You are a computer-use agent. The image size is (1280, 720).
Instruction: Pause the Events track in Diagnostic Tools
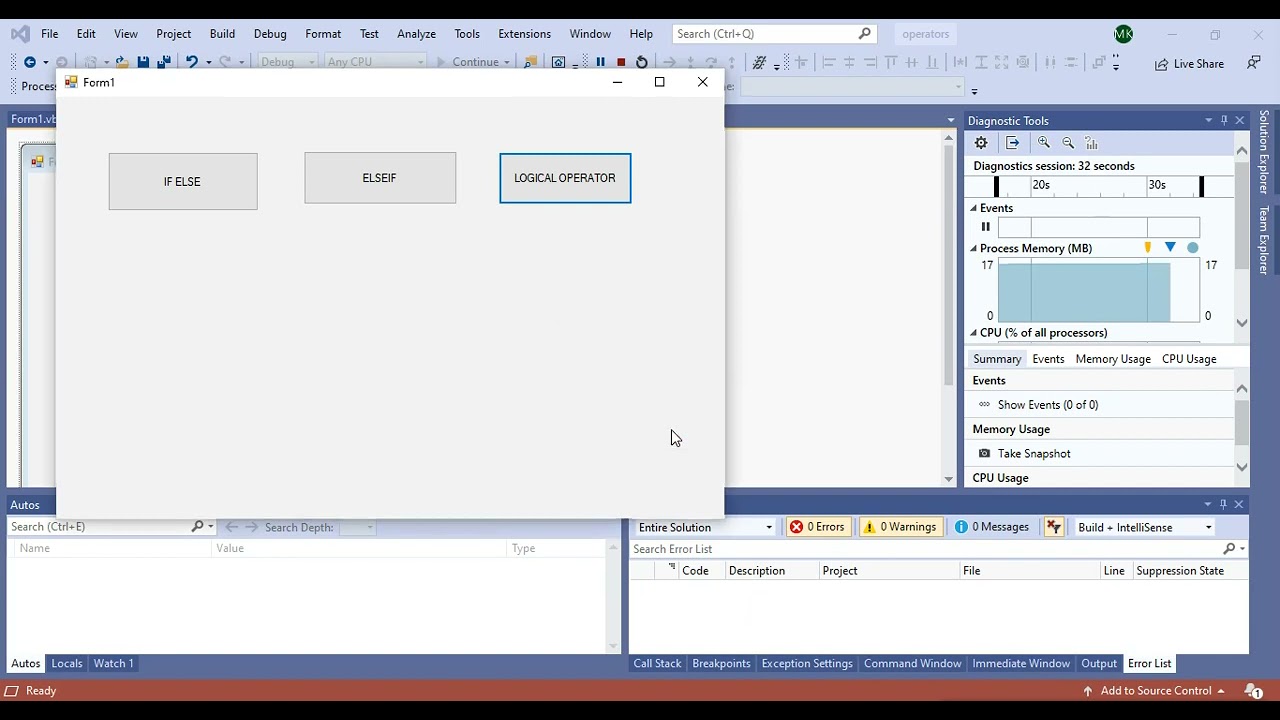(985, 227)
